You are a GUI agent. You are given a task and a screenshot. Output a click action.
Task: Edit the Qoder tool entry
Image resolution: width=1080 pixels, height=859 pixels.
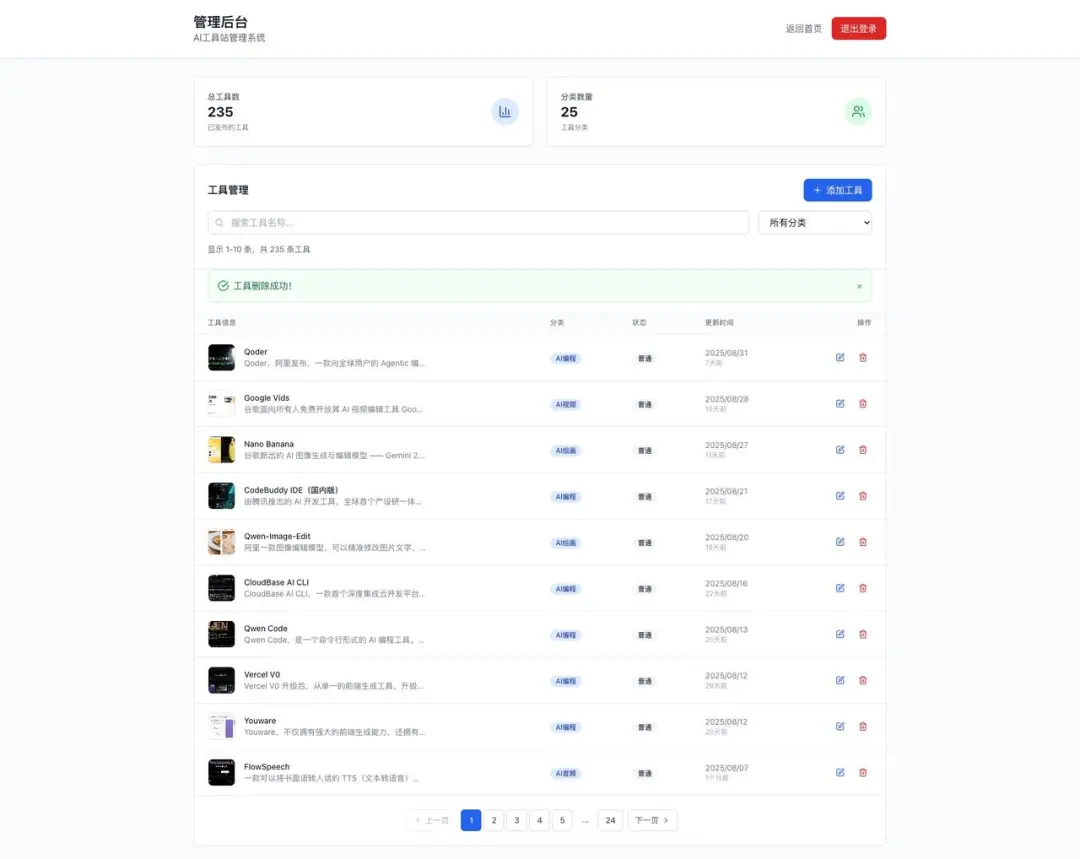point(840,358)
